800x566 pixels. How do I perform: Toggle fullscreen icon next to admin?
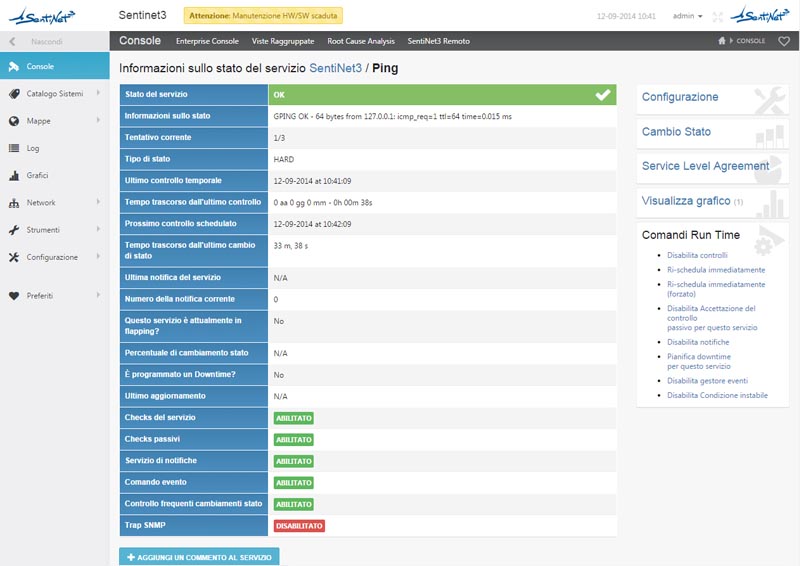click(x=717, y=17)
